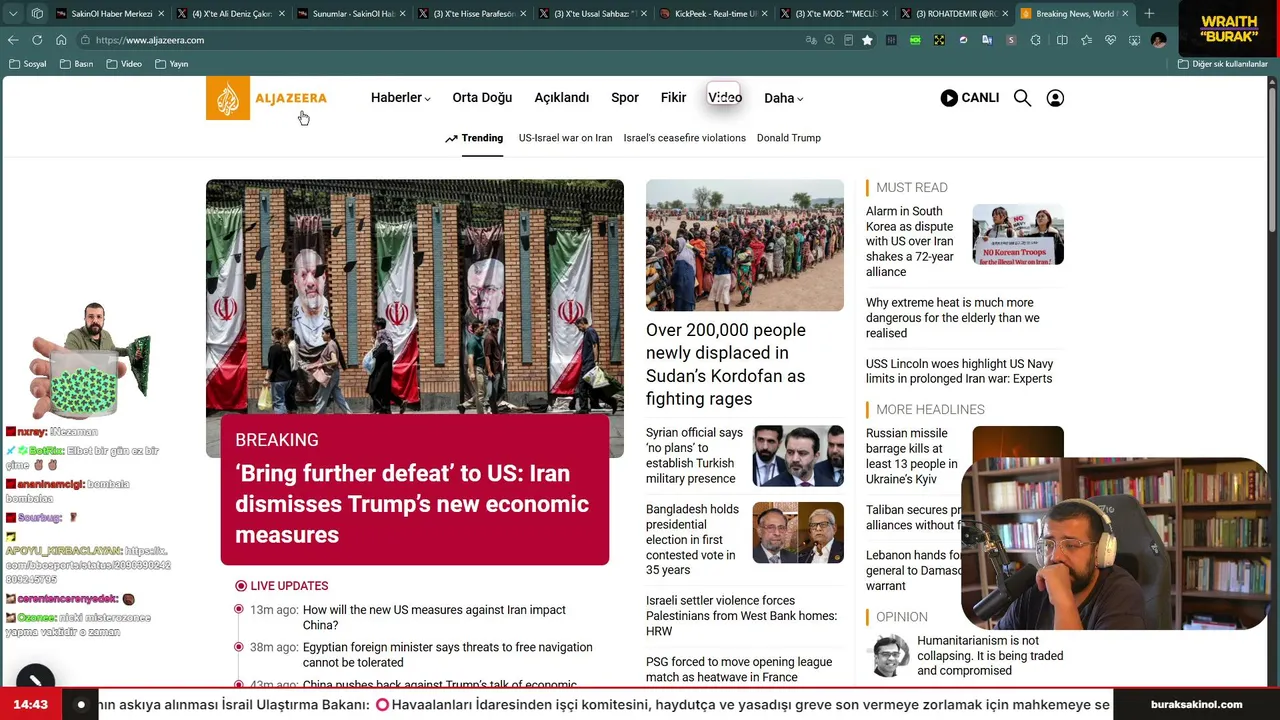Click the gray S extension icon

coord(1011,40)
